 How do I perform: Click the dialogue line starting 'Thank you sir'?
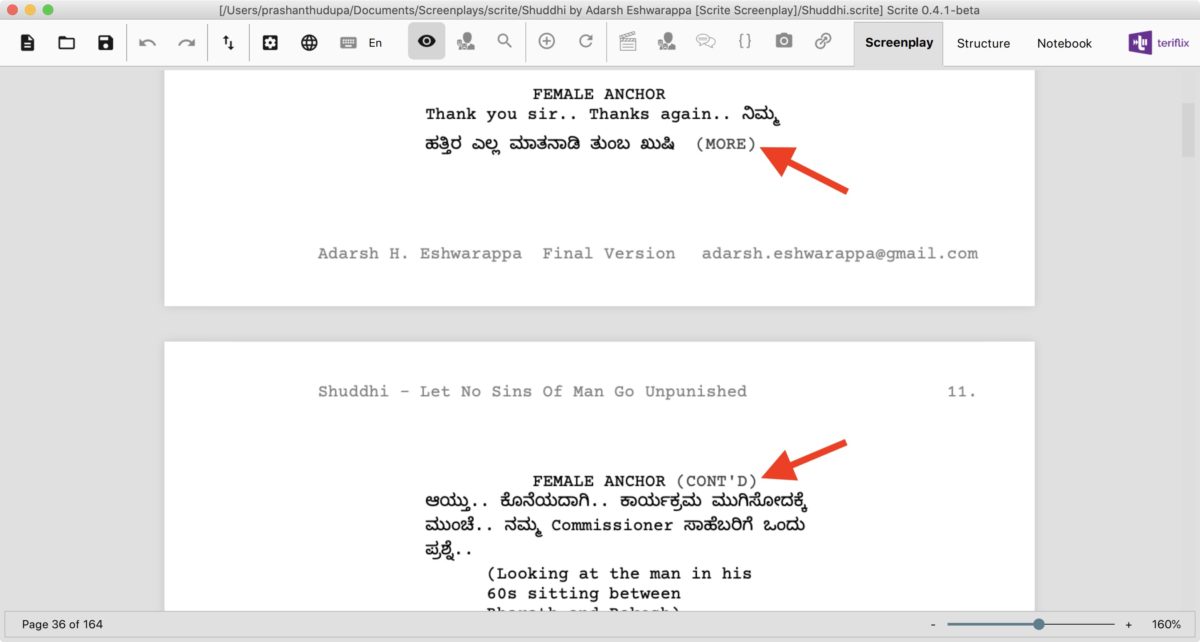[603, 115]
